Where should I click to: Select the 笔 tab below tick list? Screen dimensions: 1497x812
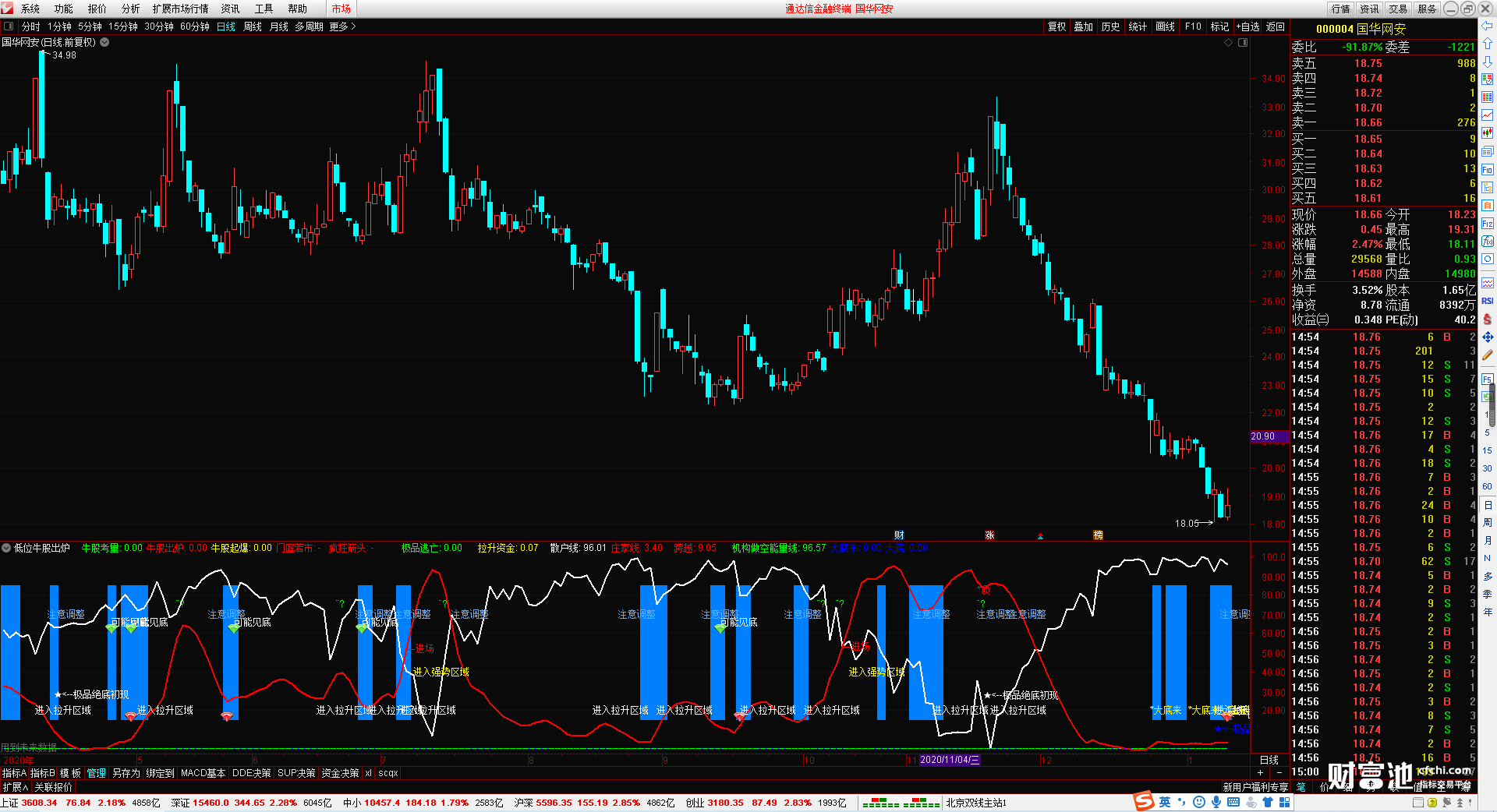coord(1301,787)
